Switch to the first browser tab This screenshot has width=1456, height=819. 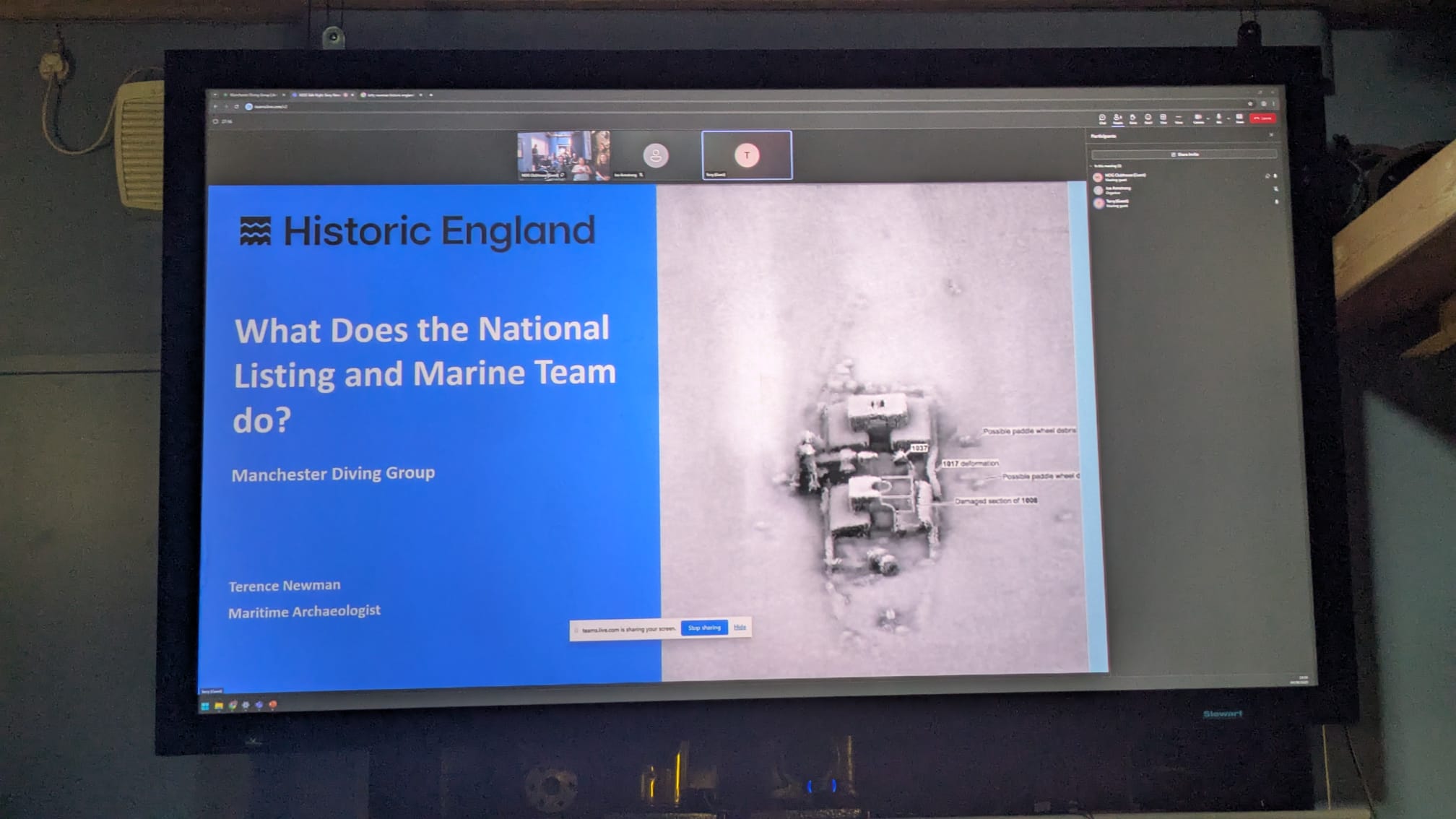click(253, 95)
